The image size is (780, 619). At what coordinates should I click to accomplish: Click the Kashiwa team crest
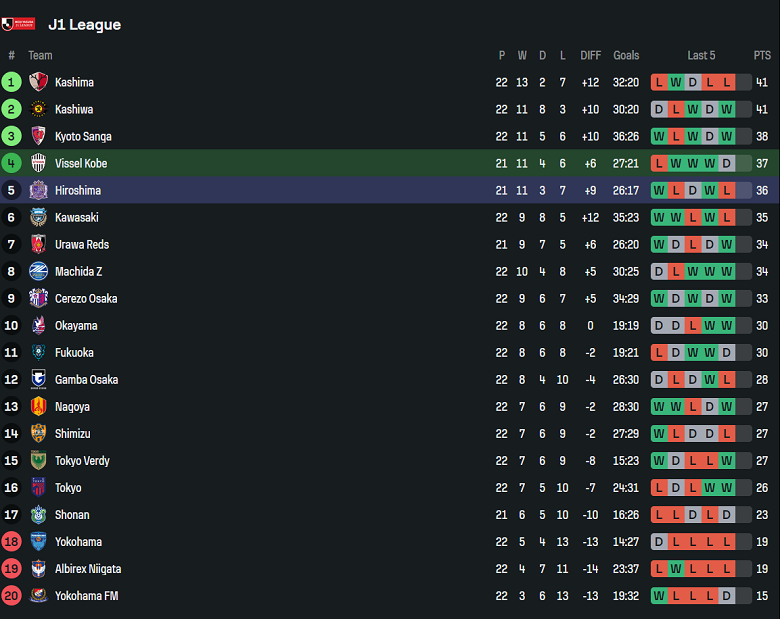click(x=39, y=109)
